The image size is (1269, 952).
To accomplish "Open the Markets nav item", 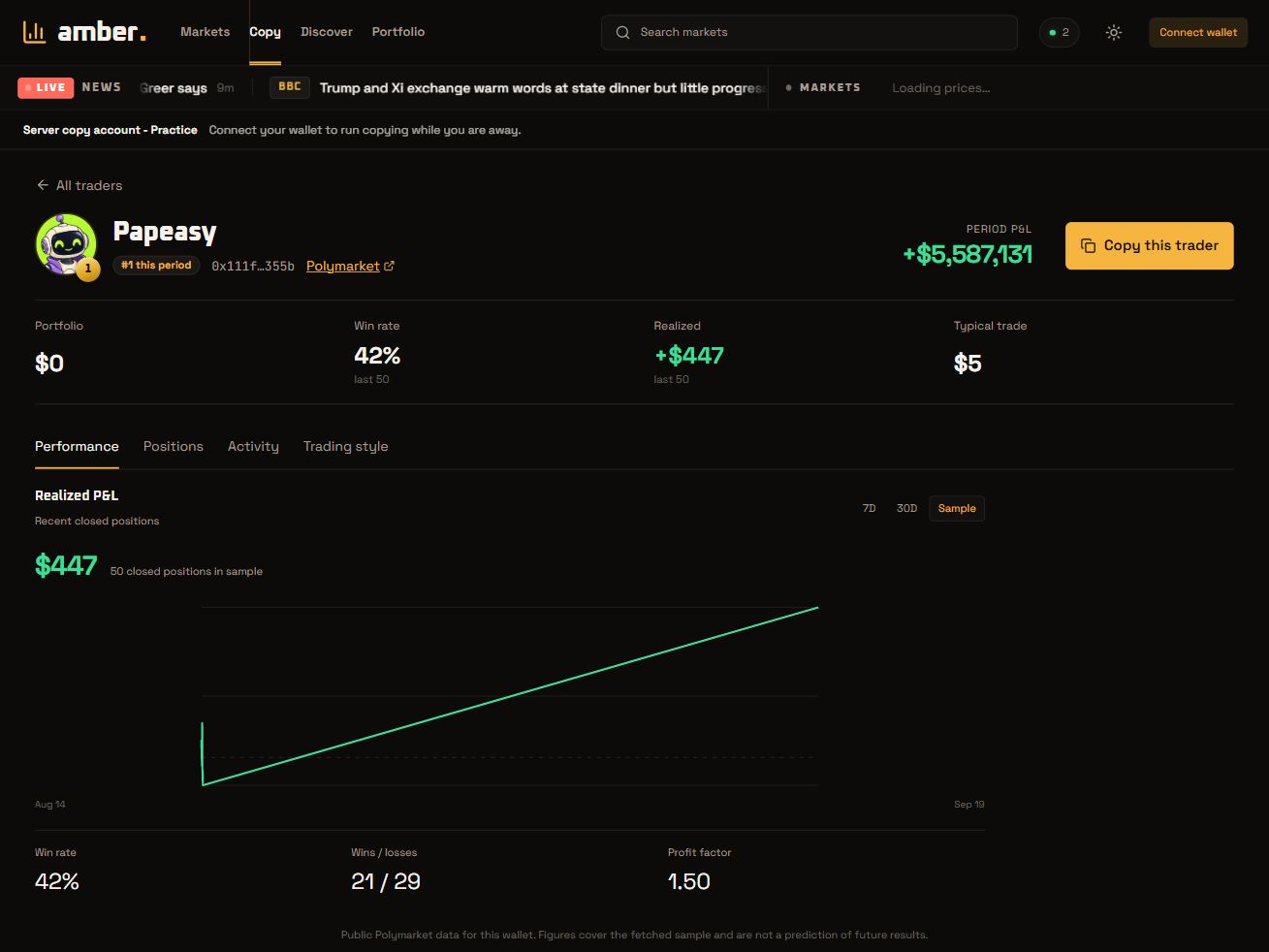I will [206, 32].
